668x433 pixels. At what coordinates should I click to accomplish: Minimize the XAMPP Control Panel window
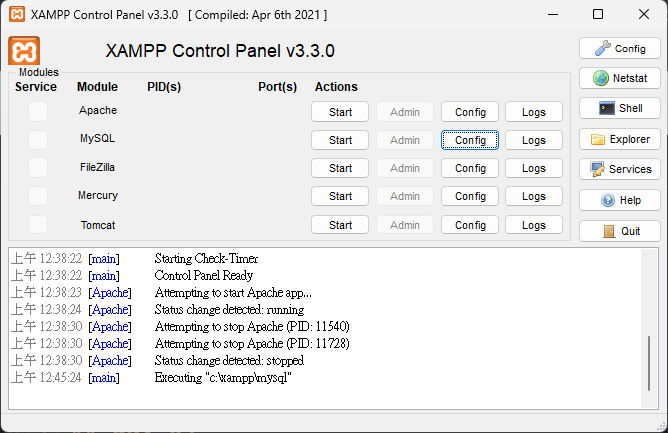point(553,14)
